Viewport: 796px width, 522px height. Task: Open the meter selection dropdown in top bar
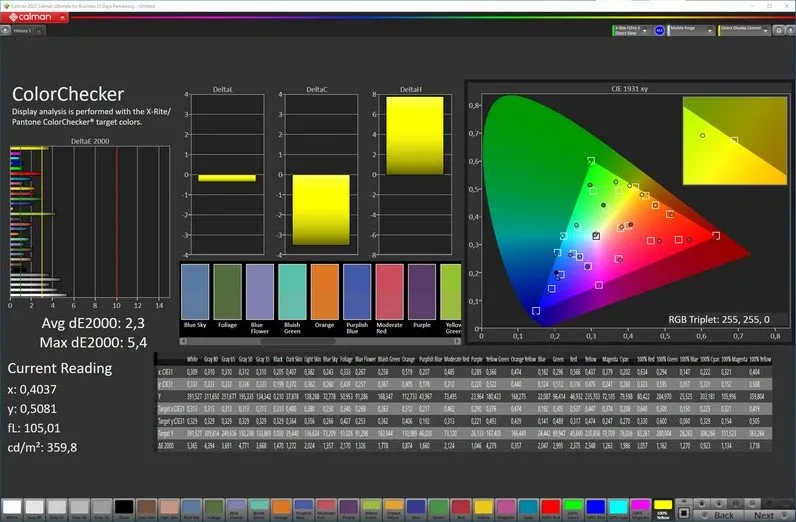click(x=629, y=31)
